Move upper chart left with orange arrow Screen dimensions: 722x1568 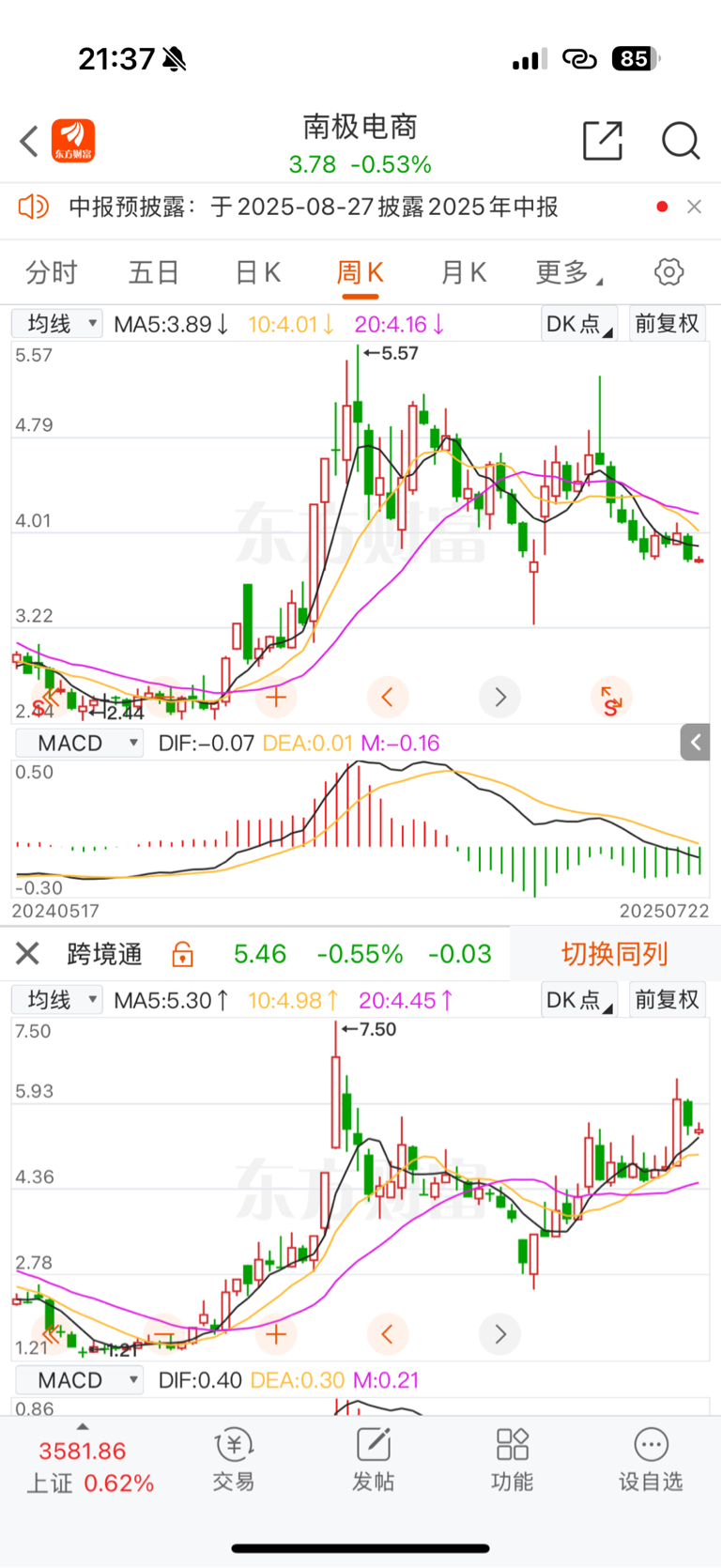pyautogui.click(x=388, y=697)
